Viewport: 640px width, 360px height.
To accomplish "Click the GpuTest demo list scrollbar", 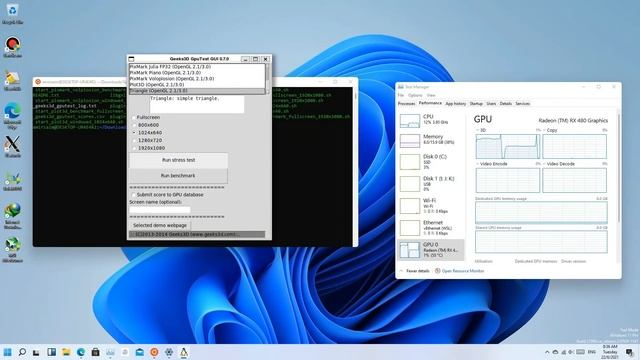I will point(267,79).
